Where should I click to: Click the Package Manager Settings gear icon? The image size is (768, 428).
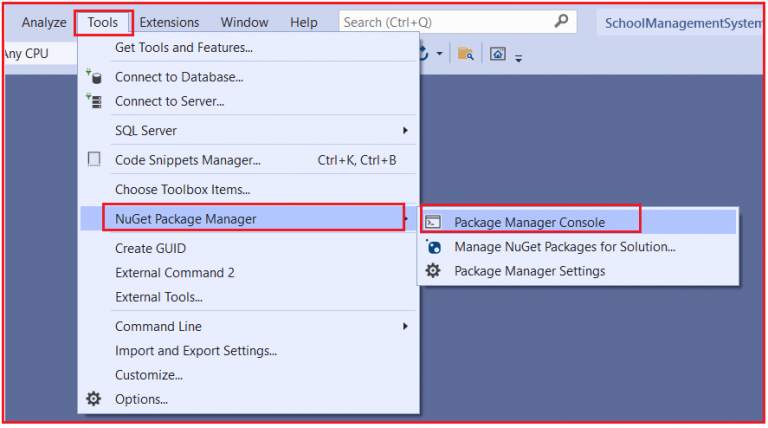433,271
